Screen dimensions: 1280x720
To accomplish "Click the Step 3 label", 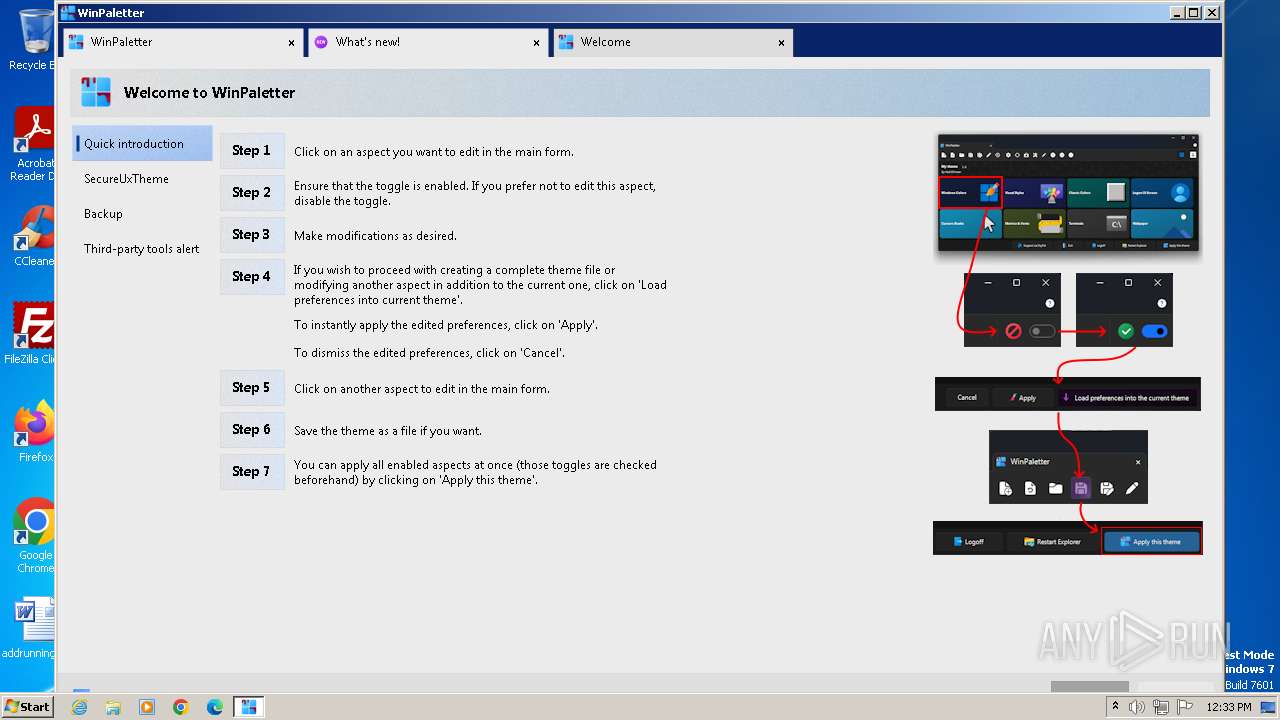I will 252,235.
